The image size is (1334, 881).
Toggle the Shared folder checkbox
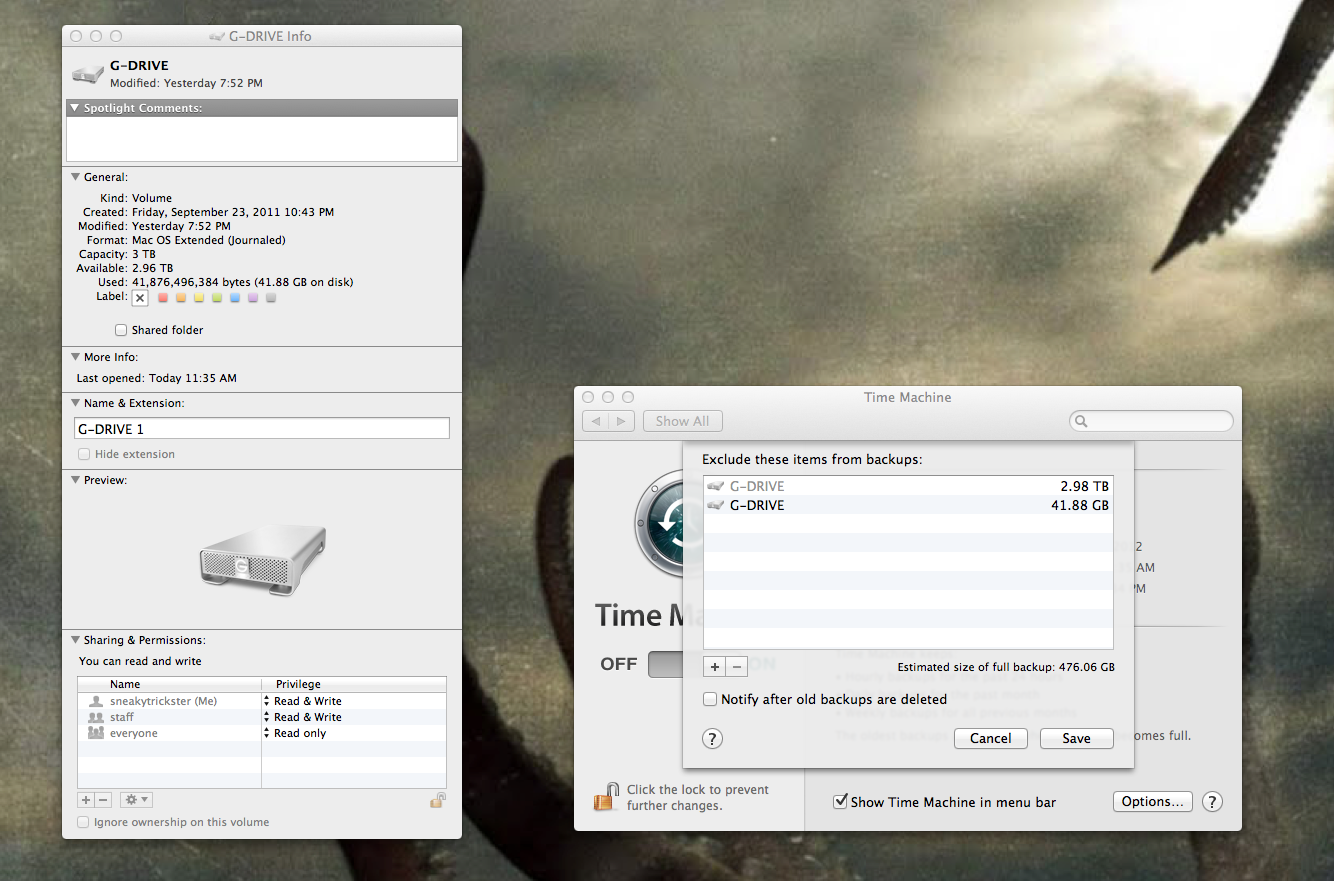click(x=121, y=330)
